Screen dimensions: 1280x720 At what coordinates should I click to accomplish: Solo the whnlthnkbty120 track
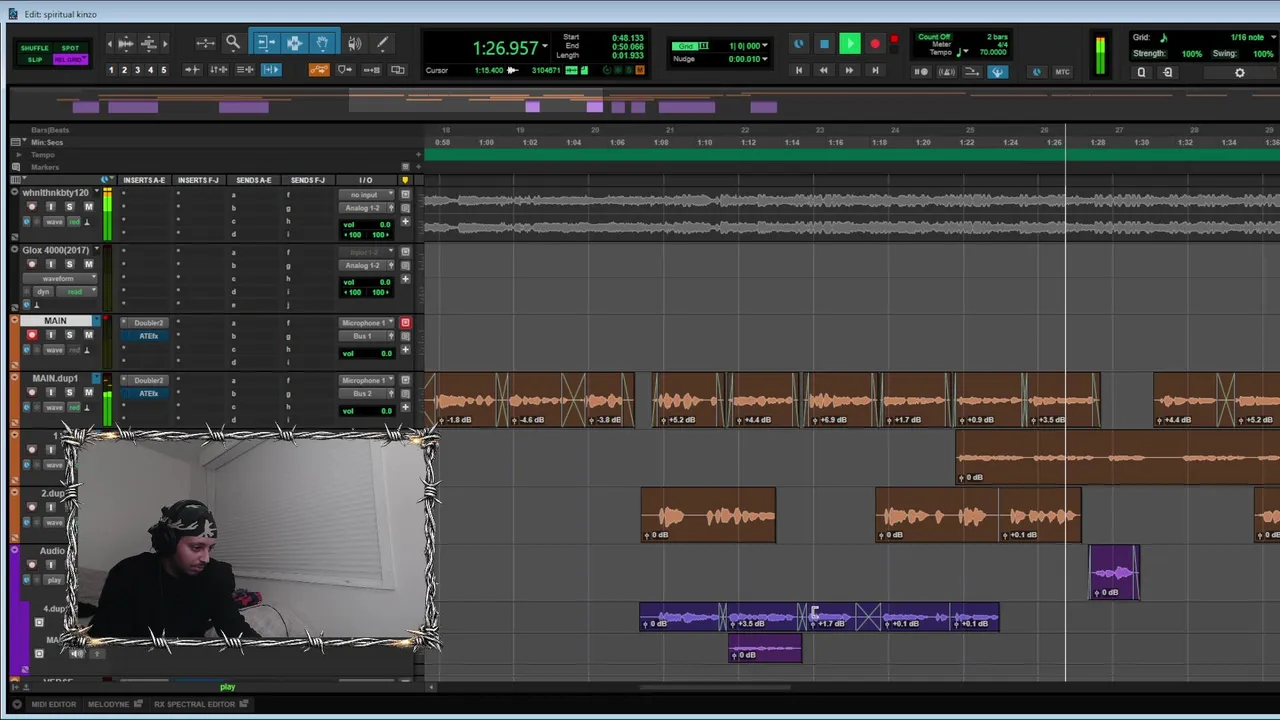point(69,207)
